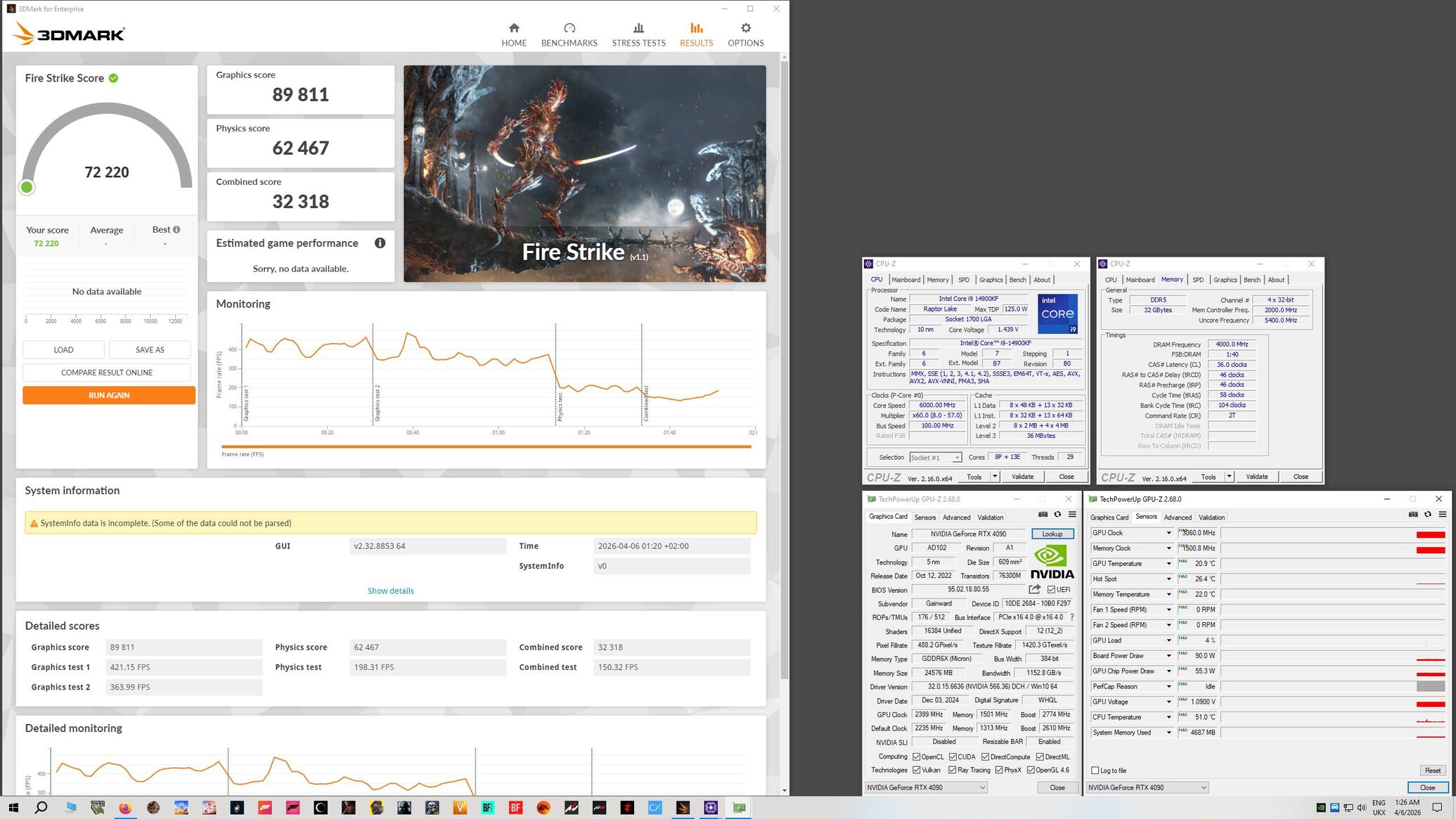This screenshot has width=1456, height=819.
Task: Toggle the UEFI checkbox in GPU-Z
Action: click(1051, 590)
